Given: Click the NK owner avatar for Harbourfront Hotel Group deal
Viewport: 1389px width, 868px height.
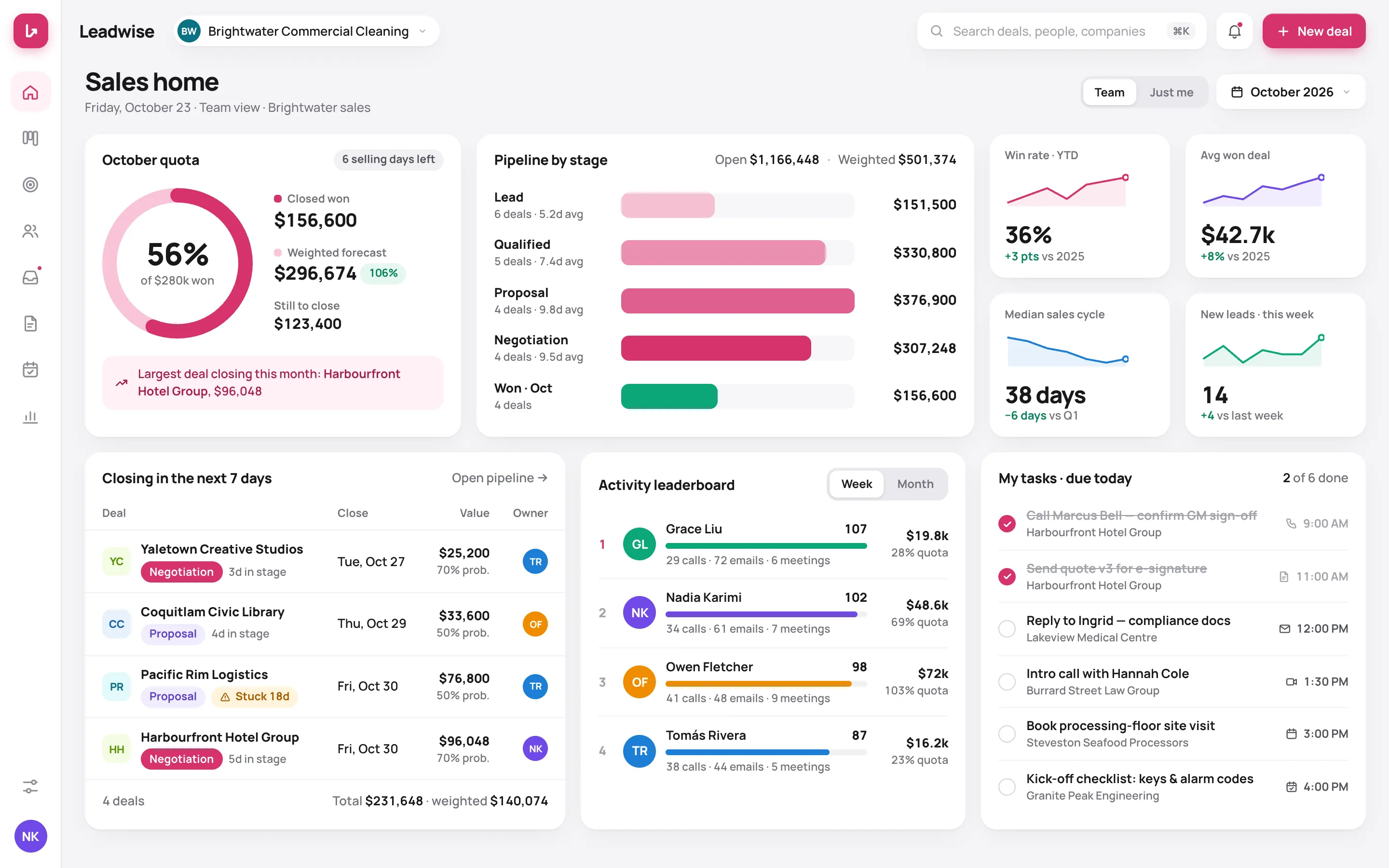Looking at the screenshot, I should 535,748.
